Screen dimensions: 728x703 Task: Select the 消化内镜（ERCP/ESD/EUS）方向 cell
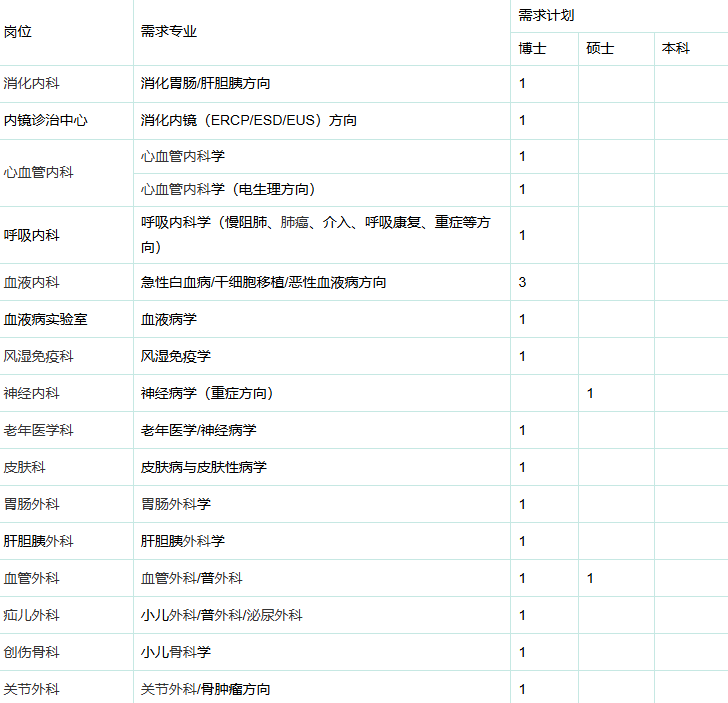coord(248,121)
